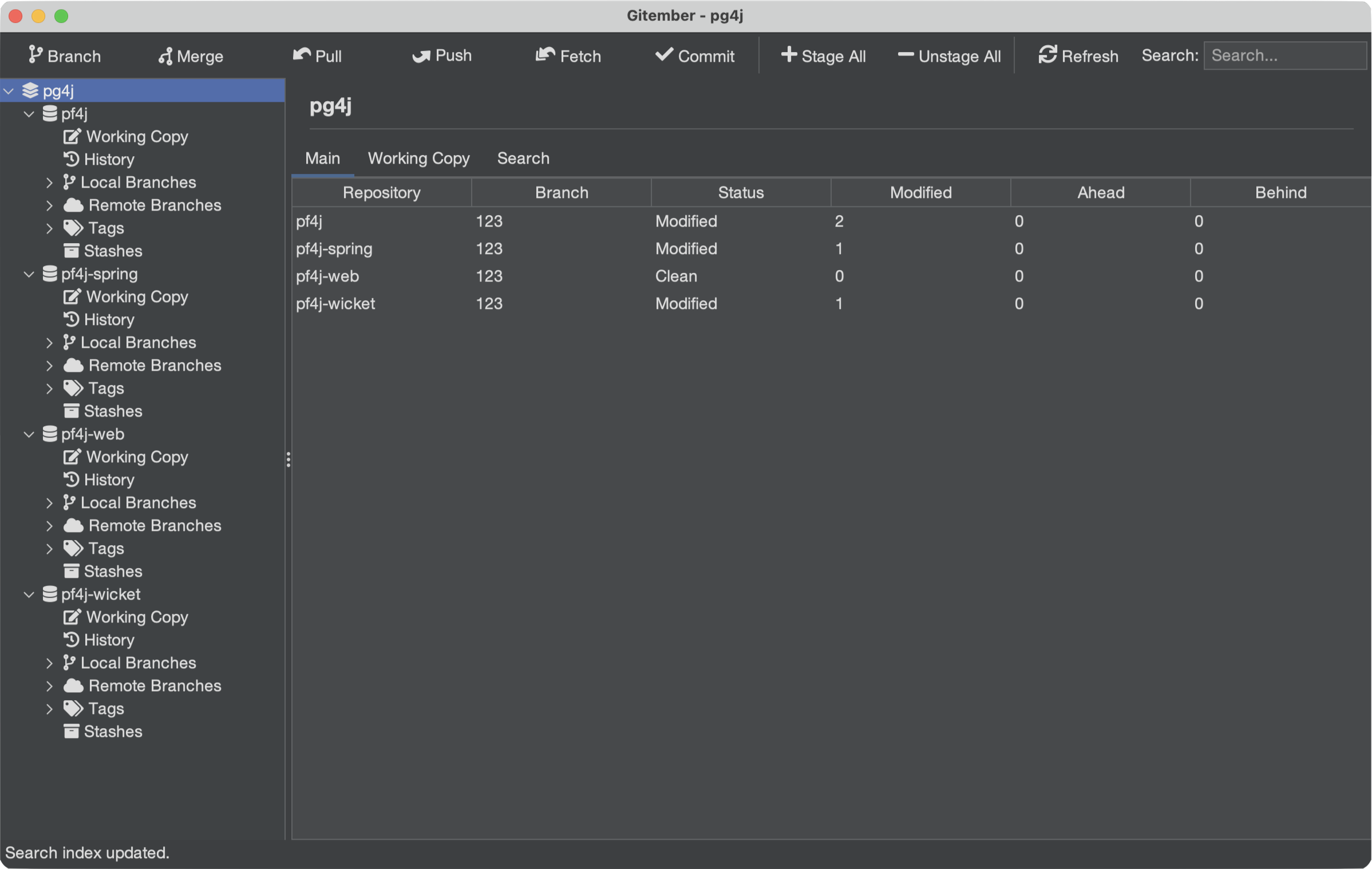
Task: Open the History icon under pf4j-web
Action: tap(71, 479)
